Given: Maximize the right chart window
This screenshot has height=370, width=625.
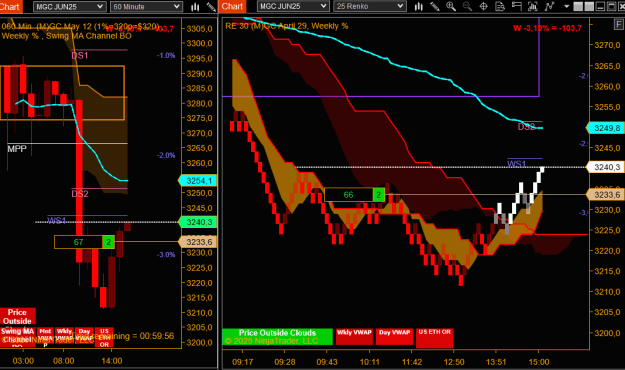Looking at the screenshot, I should point(611,6).
